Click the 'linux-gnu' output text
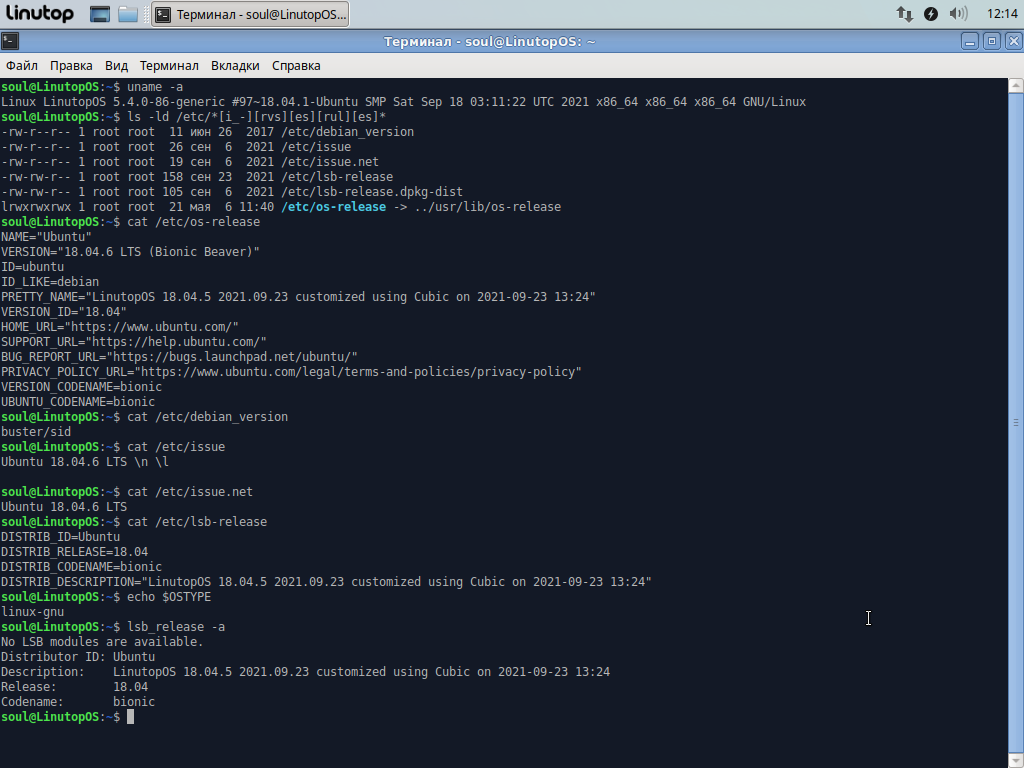Screen dimensions: 1024x768 [33, 613]
